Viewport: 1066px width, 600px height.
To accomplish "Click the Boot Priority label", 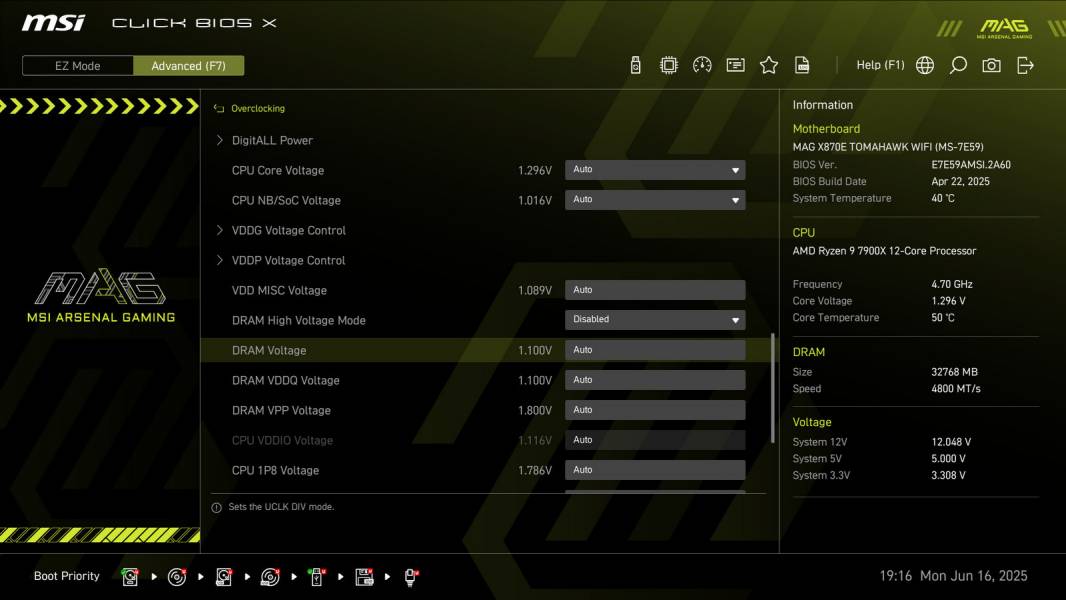I will pos(67,576).
